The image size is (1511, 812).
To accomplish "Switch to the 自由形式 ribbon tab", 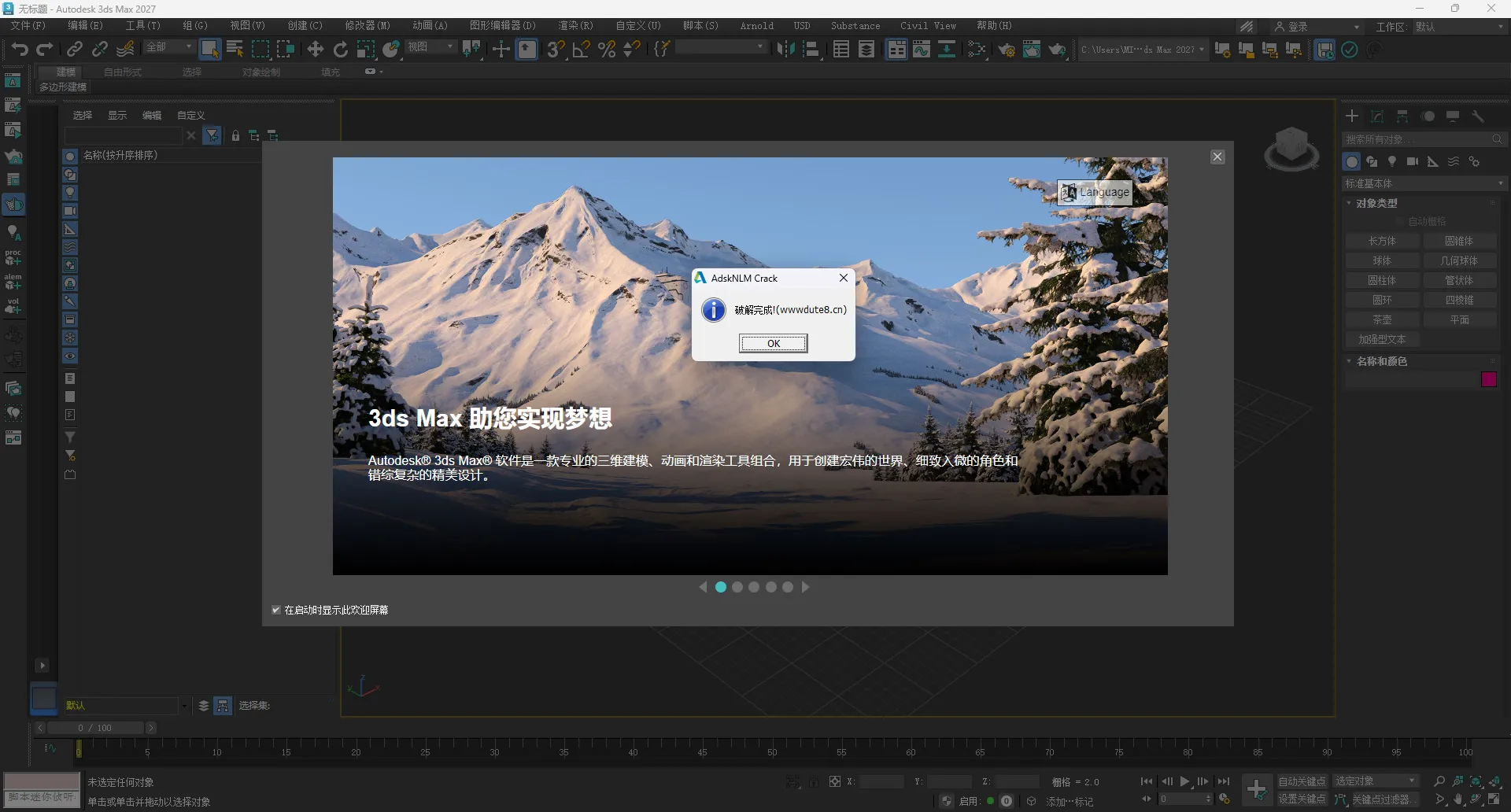I will (123, 72).
